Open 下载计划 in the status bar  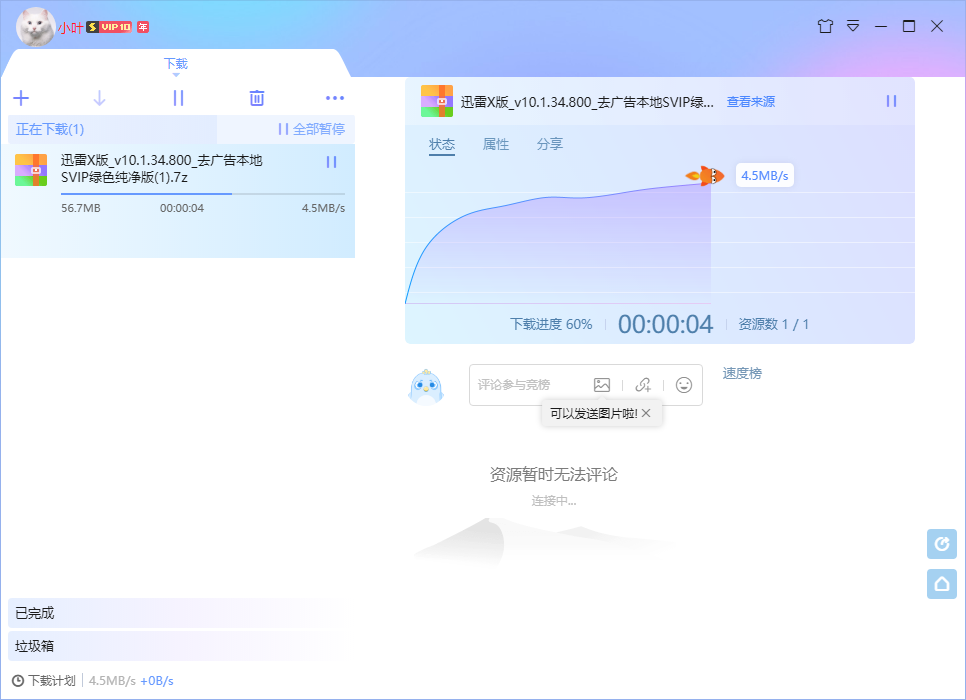[x=52, y=681]
